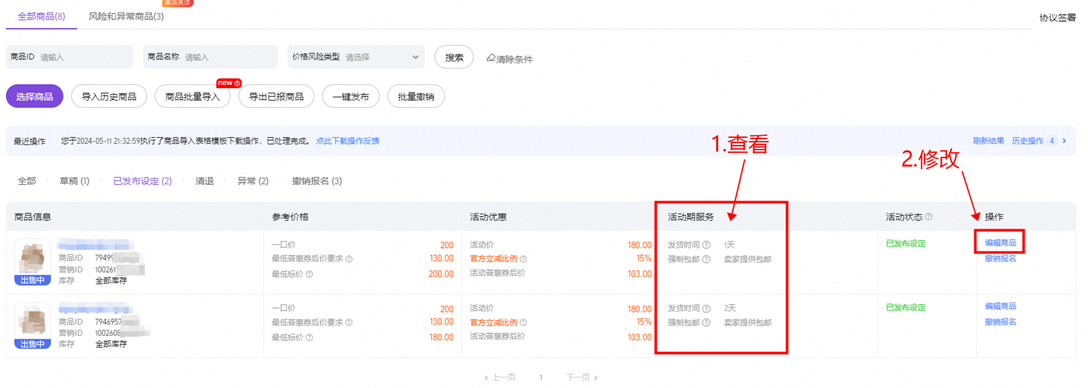
Task: Focus the 商品名称 input field
Action: 211,57
